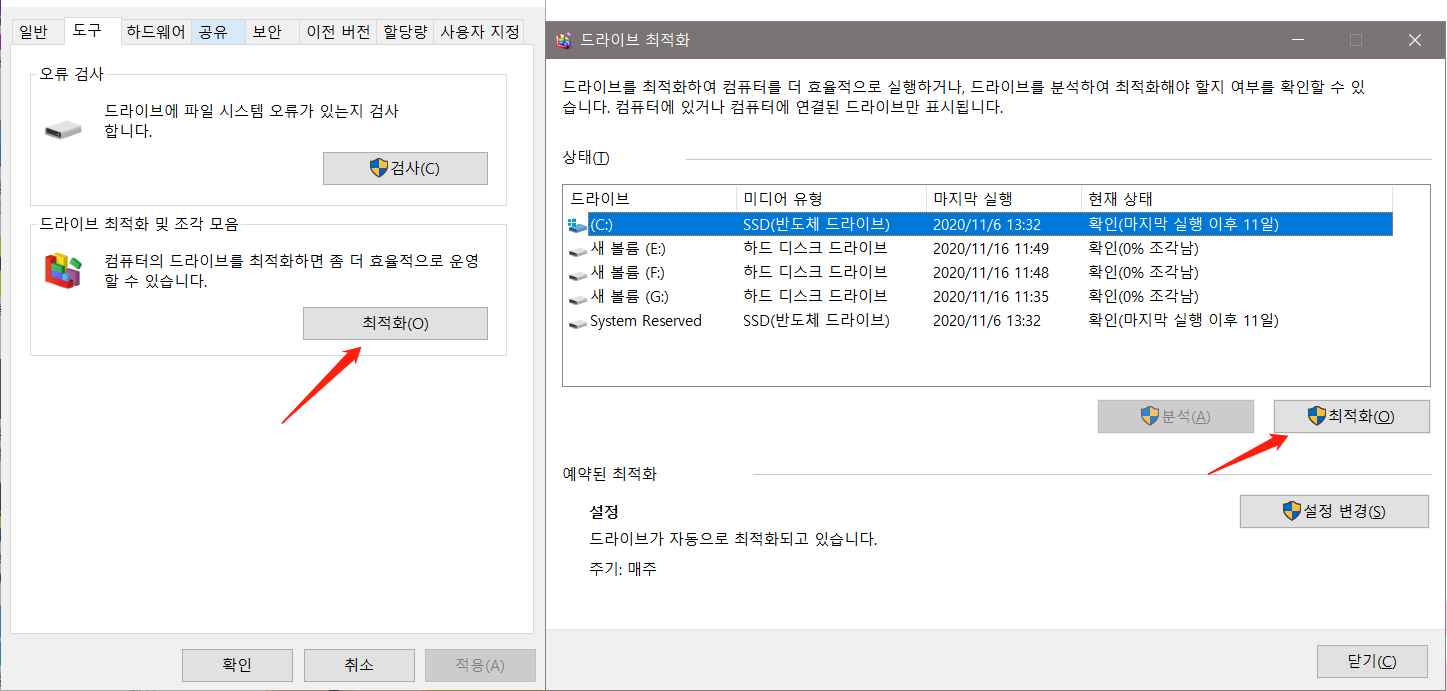
Task: Click the 분석(A) button
Action: [x=1175, y=416]
